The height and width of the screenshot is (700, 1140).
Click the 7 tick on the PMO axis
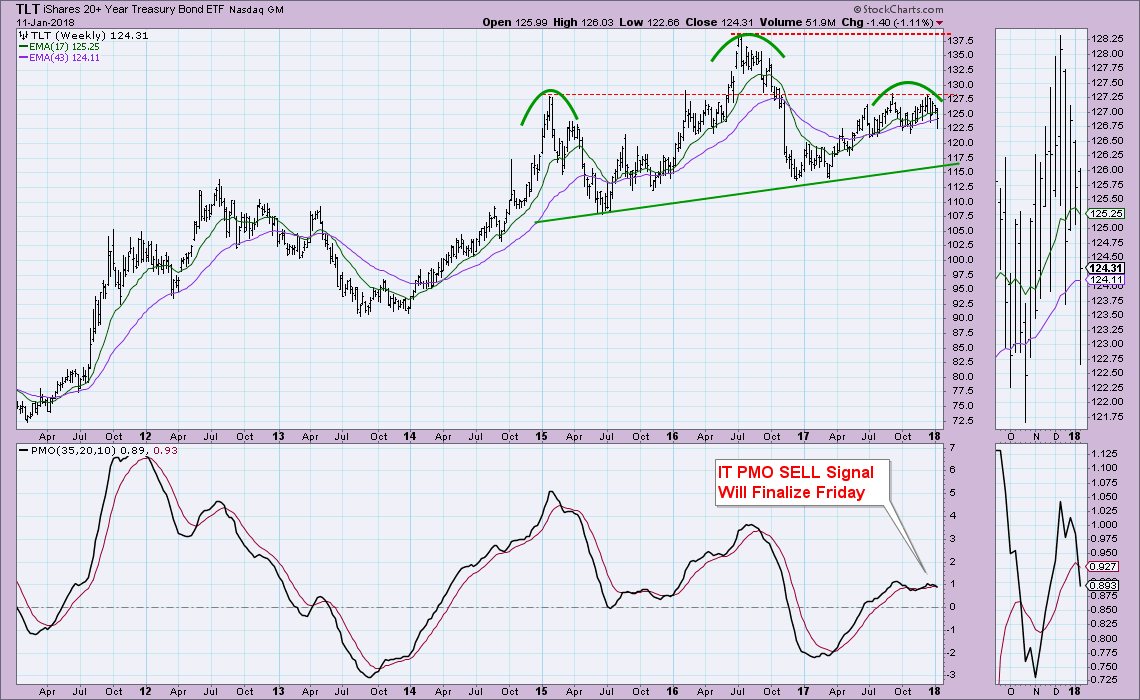952,446
